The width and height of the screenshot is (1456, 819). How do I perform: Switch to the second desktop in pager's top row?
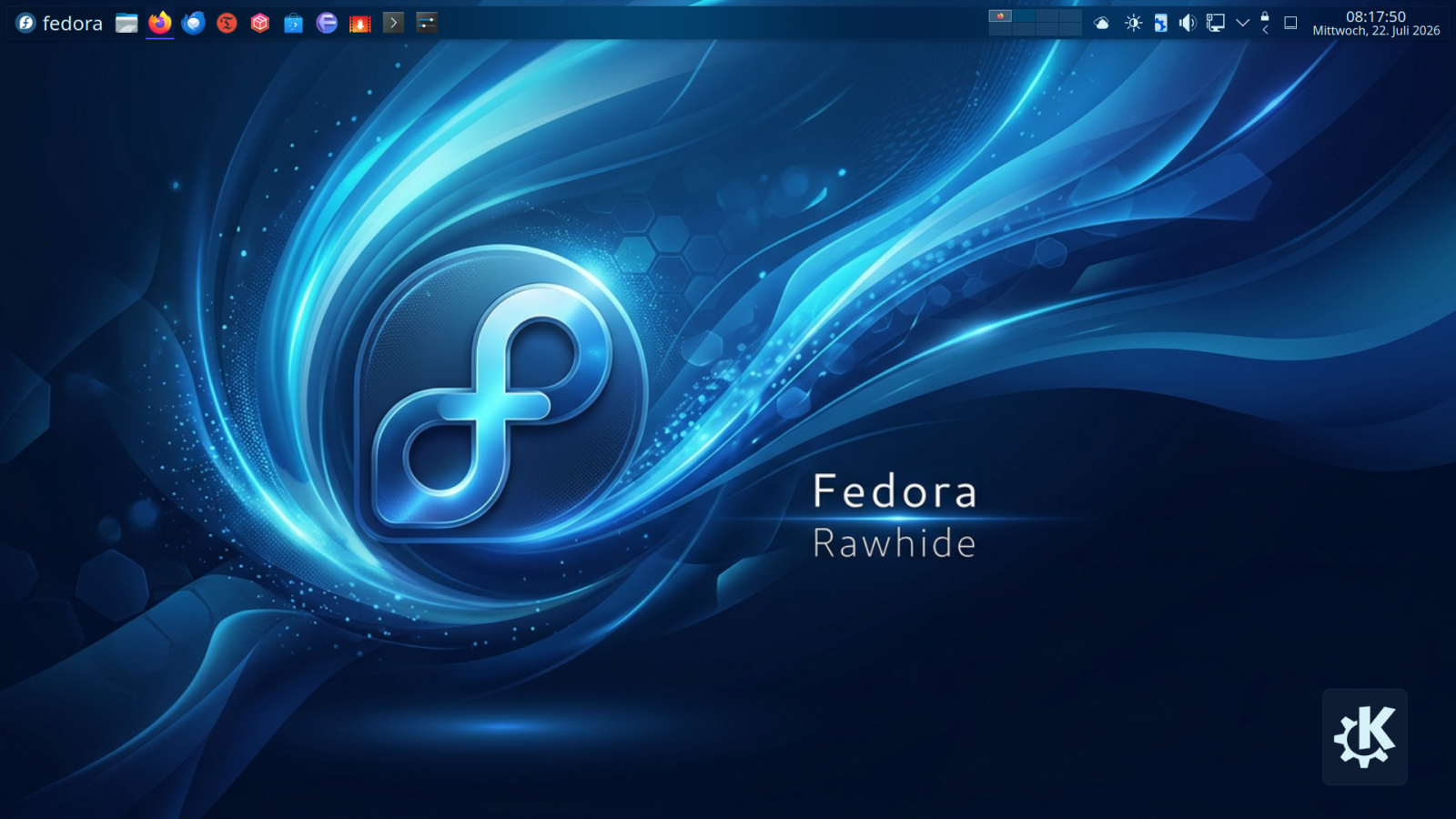[1024, 16]
